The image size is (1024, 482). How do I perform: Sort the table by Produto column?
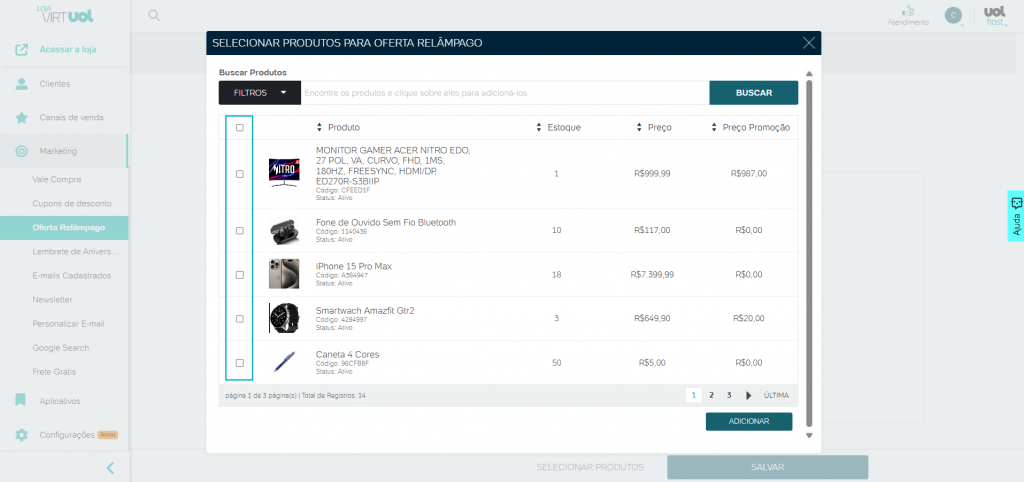(338, 128)
